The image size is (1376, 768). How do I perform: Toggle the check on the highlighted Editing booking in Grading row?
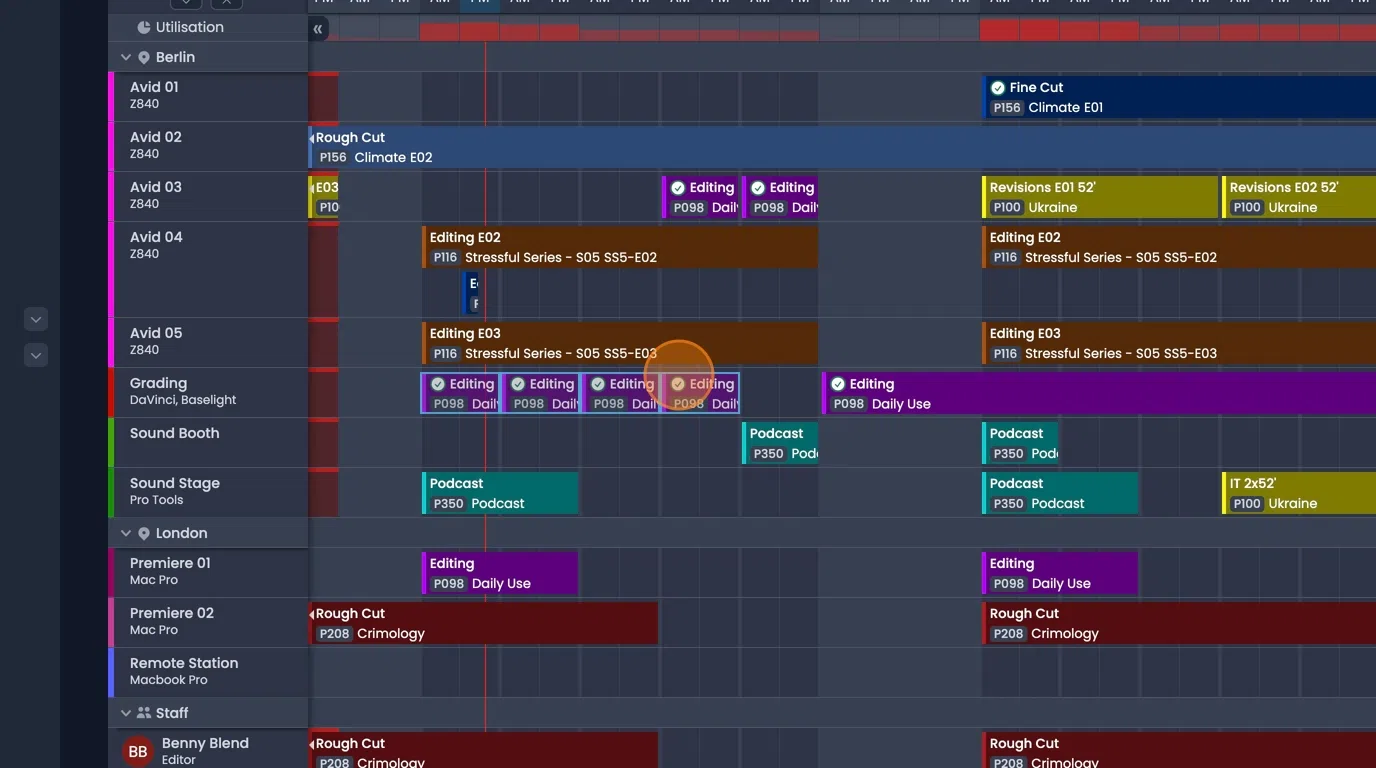(x=679, y=383)
